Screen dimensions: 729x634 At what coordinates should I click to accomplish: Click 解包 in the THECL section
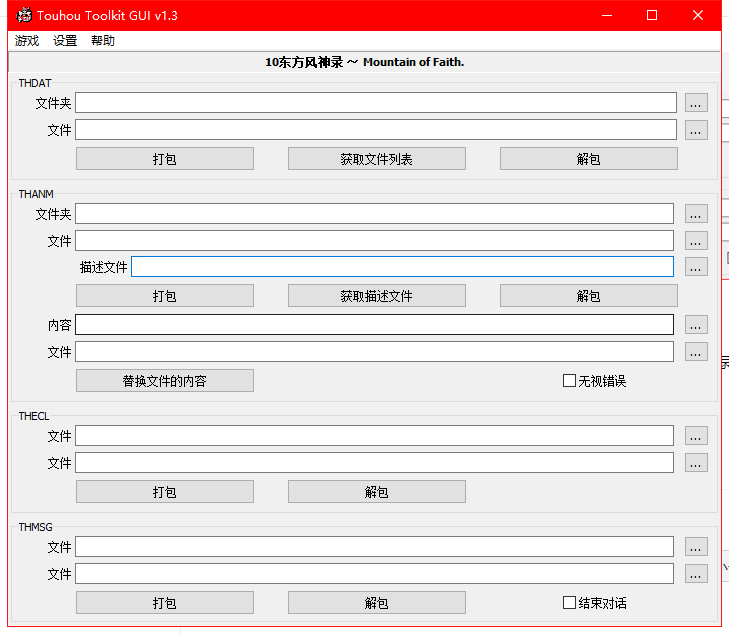point(377,492)
